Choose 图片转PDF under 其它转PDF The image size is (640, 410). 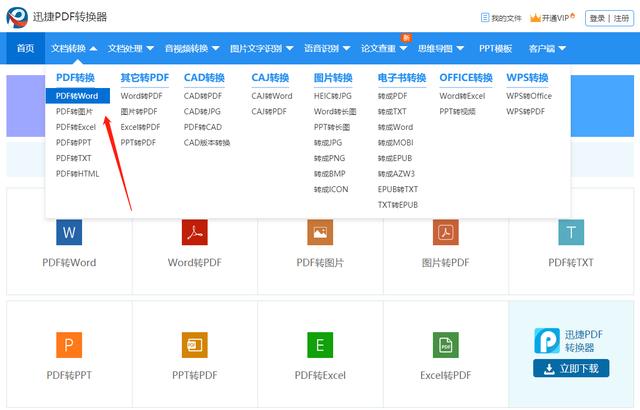point(139,111)
